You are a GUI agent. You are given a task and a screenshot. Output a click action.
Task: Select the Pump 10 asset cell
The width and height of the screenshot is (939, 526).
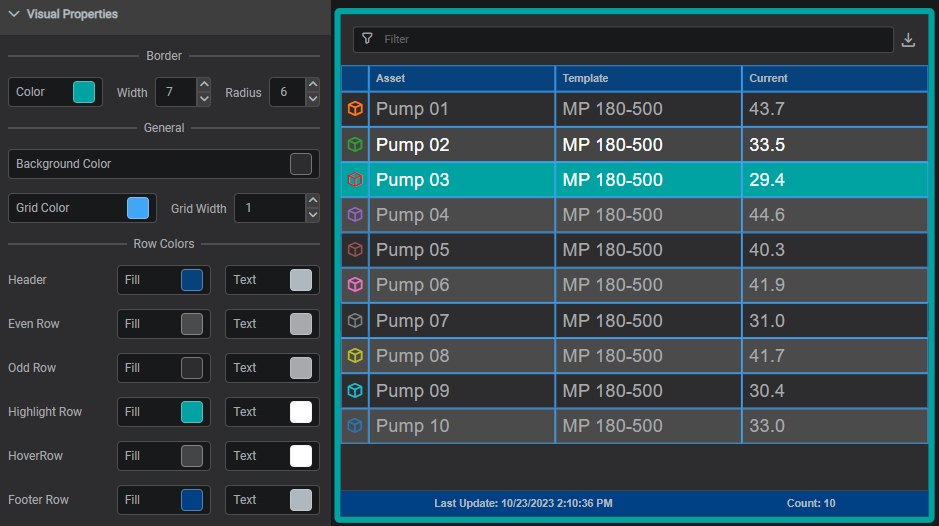point(462,425)
